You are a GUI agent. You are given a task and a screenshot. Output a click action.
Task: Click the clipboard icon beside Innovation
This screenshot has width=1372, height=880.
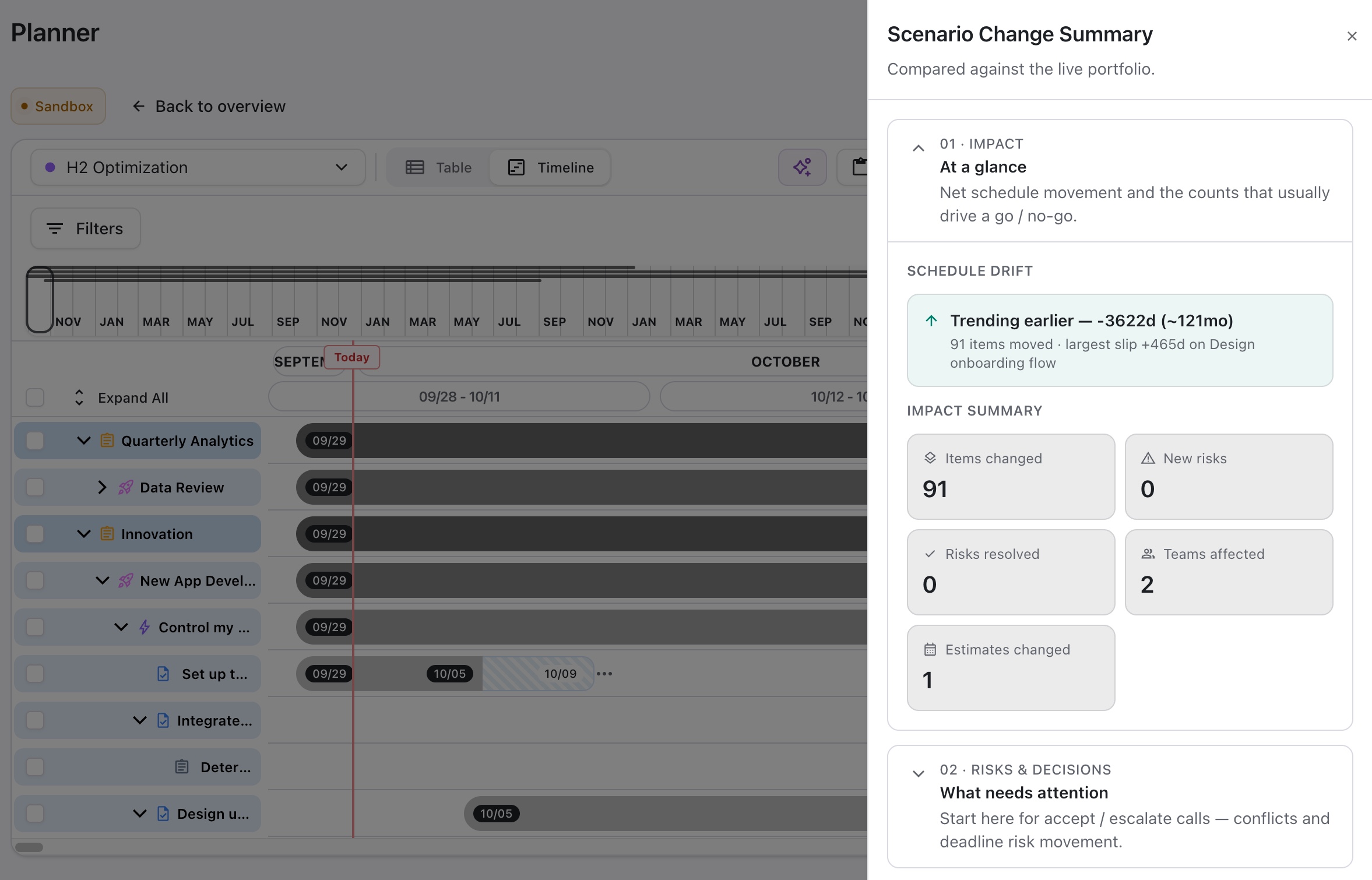click(x=107, y=534)
